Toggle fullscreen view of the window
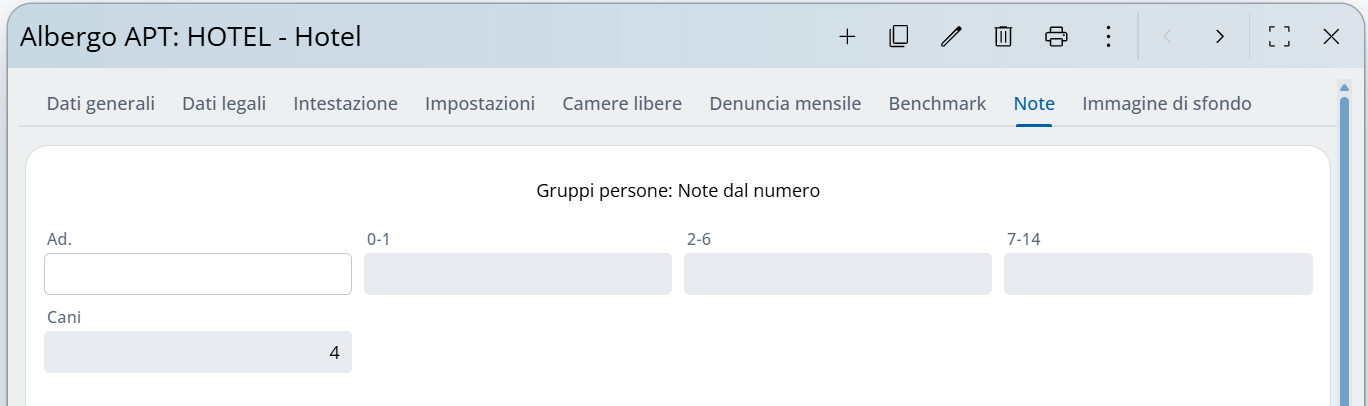Screen dimensions: 1368x406 pyautogui.click(x=1279, y=37)
